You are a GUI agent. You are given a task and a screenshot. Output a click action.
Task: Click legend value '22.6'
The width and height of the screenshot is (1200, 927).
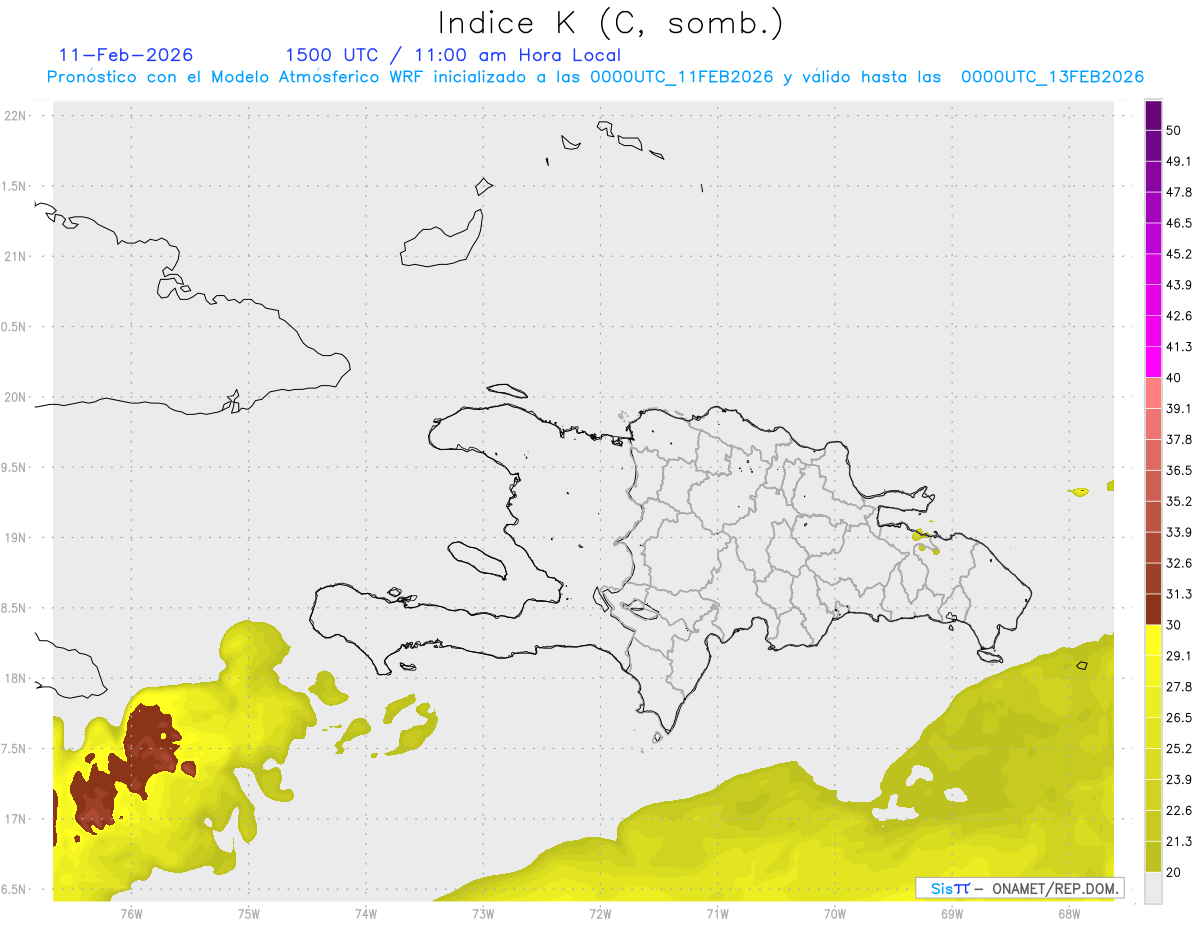pyautogui.click(x=1179, y=810)
